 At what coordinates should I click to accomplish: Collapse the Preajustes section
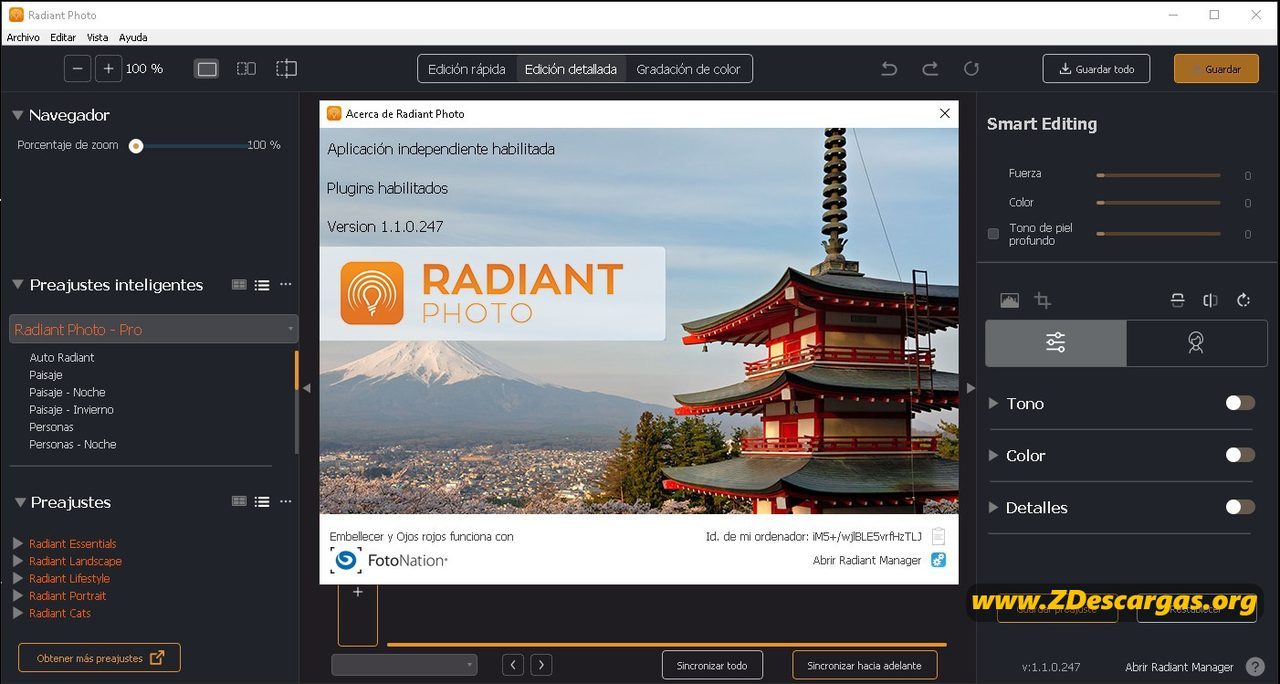pyautogui.click(x=18, y=502)
